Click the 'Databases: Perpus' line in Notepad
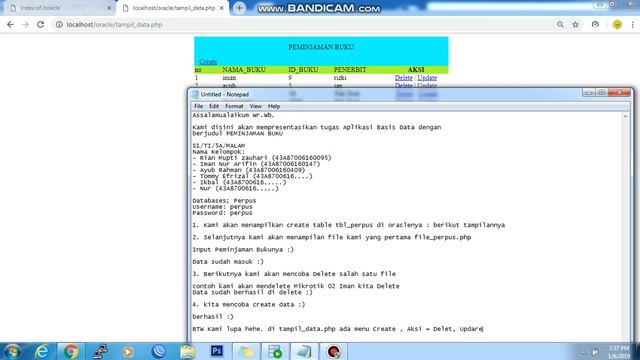The image size is (640, 360). (224, 201)
